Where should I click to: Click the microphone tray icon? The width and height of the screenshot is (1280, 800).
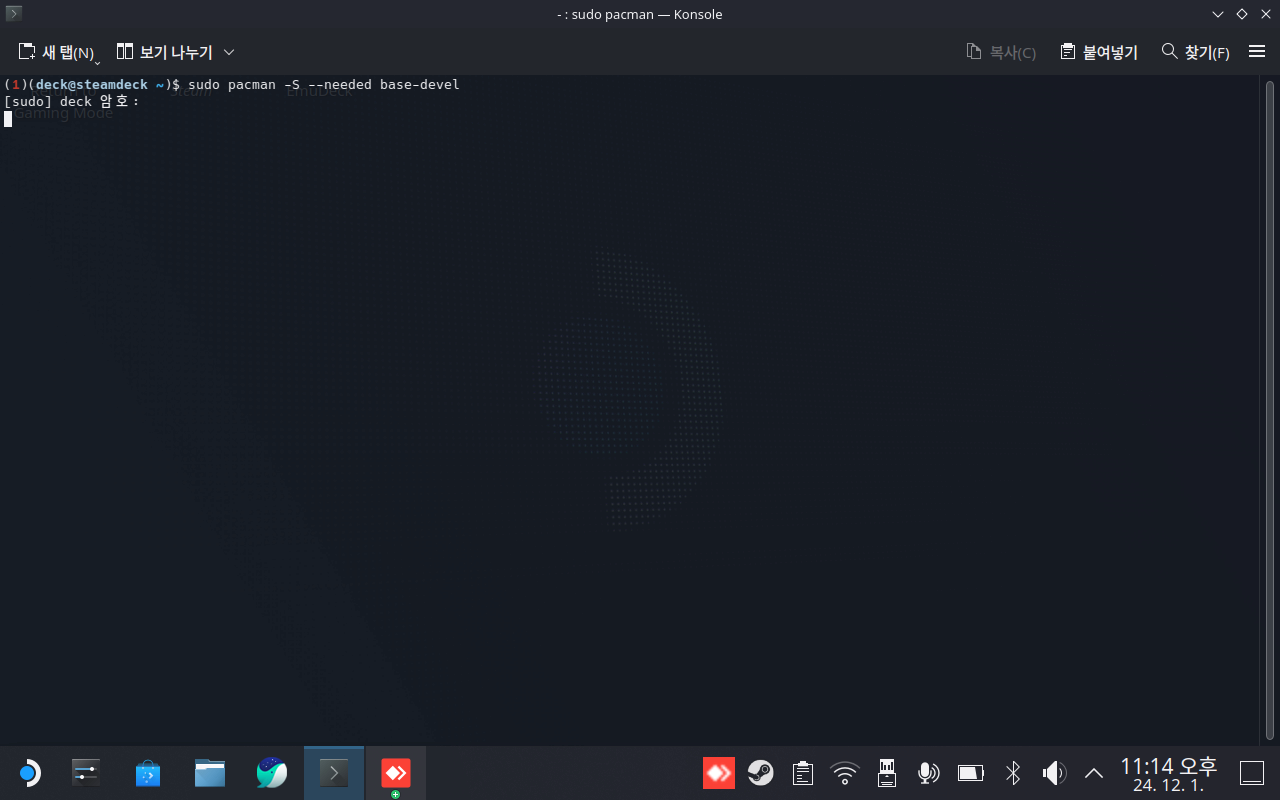tap(929, 773)
